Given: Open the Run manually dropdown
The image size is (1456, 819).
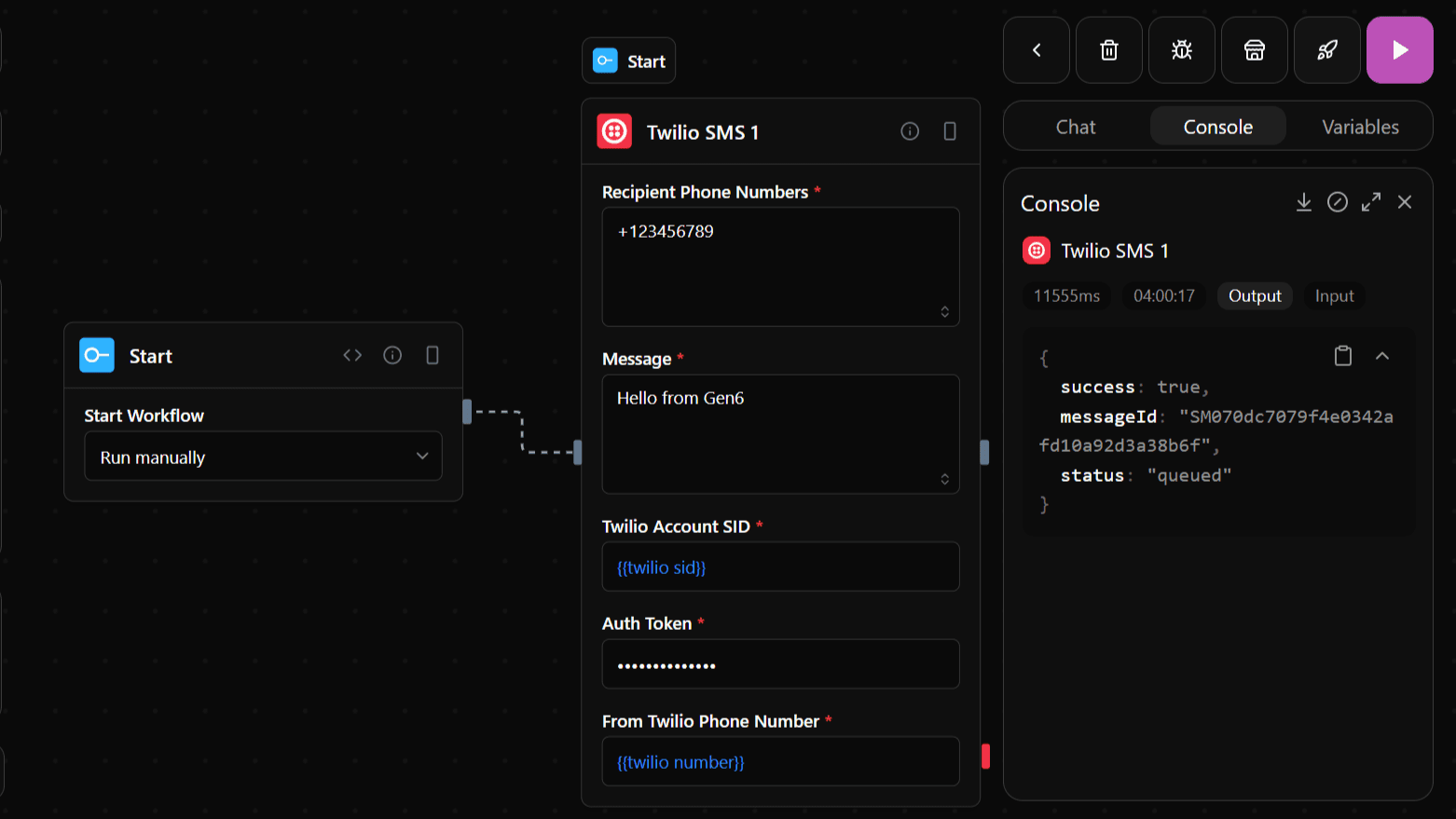Looking at the screenshot, I should tap(263, 456).
